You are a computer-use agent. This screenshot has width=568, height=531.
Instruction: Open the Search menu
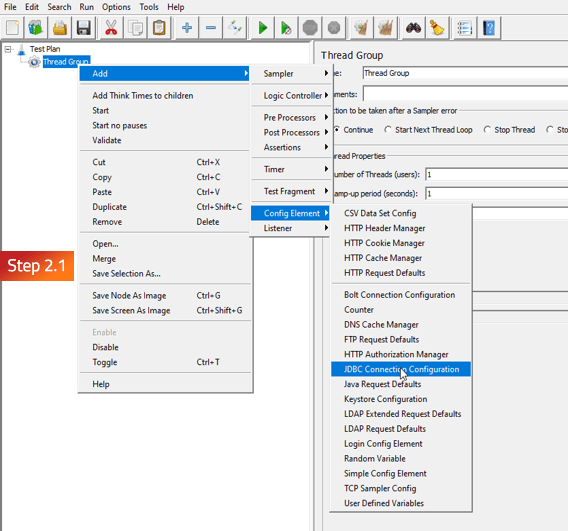pos(59,7)
